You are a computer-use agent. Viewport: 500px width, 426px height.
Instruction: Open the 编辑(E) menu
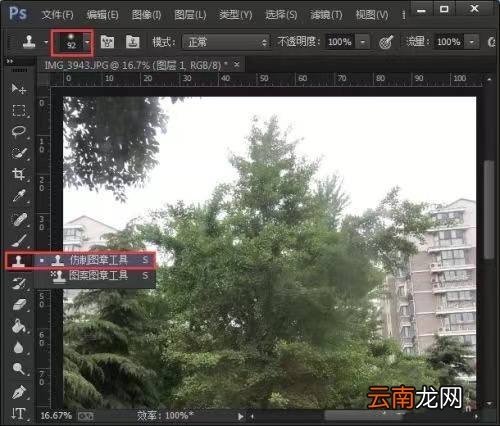tap(102, 15)
